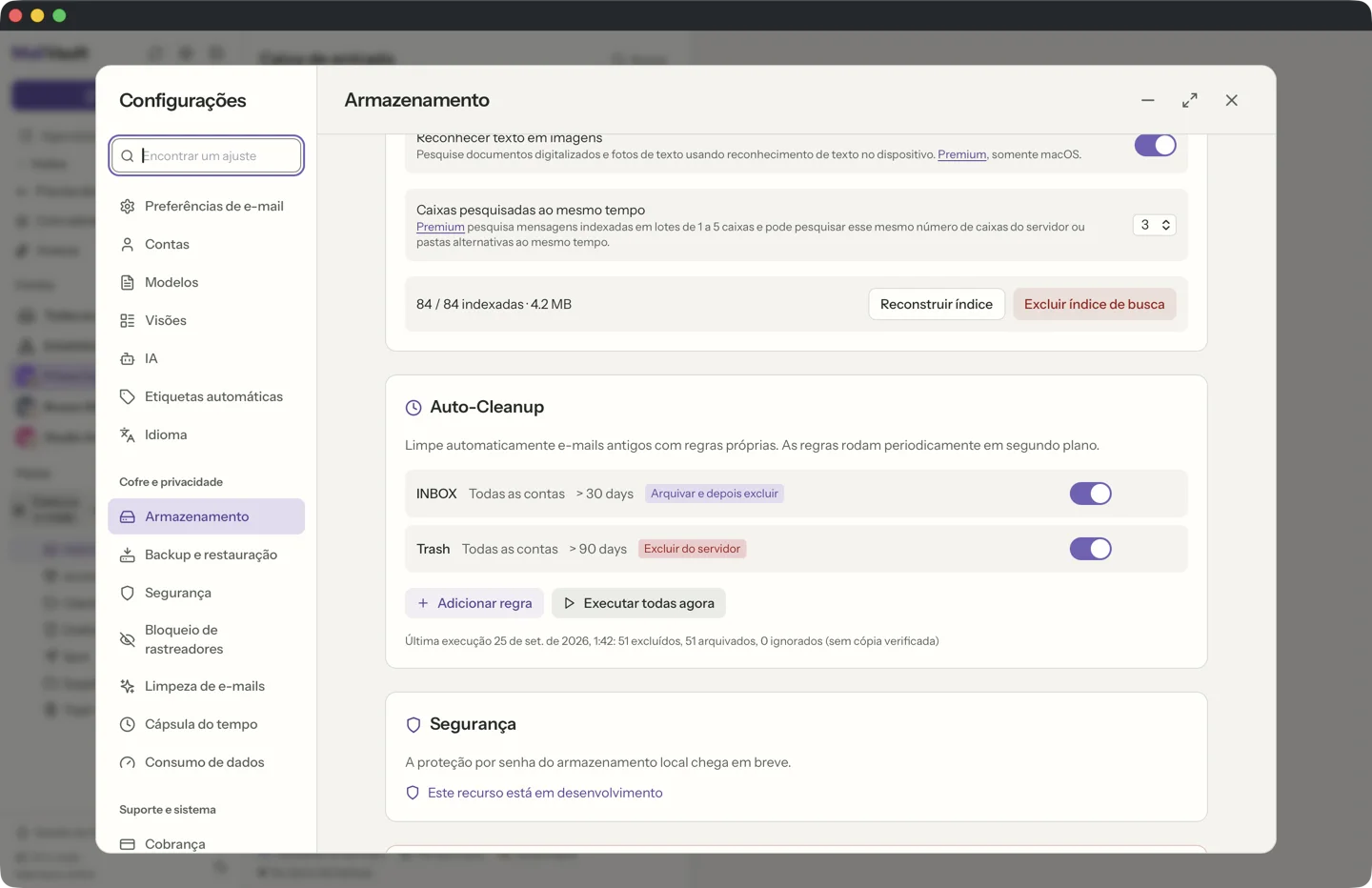Viewport: 1372px width, 888px height.
Task: Disable the INBOX auto-cleanup rule toggle
Action: [x=1091, y=494]
